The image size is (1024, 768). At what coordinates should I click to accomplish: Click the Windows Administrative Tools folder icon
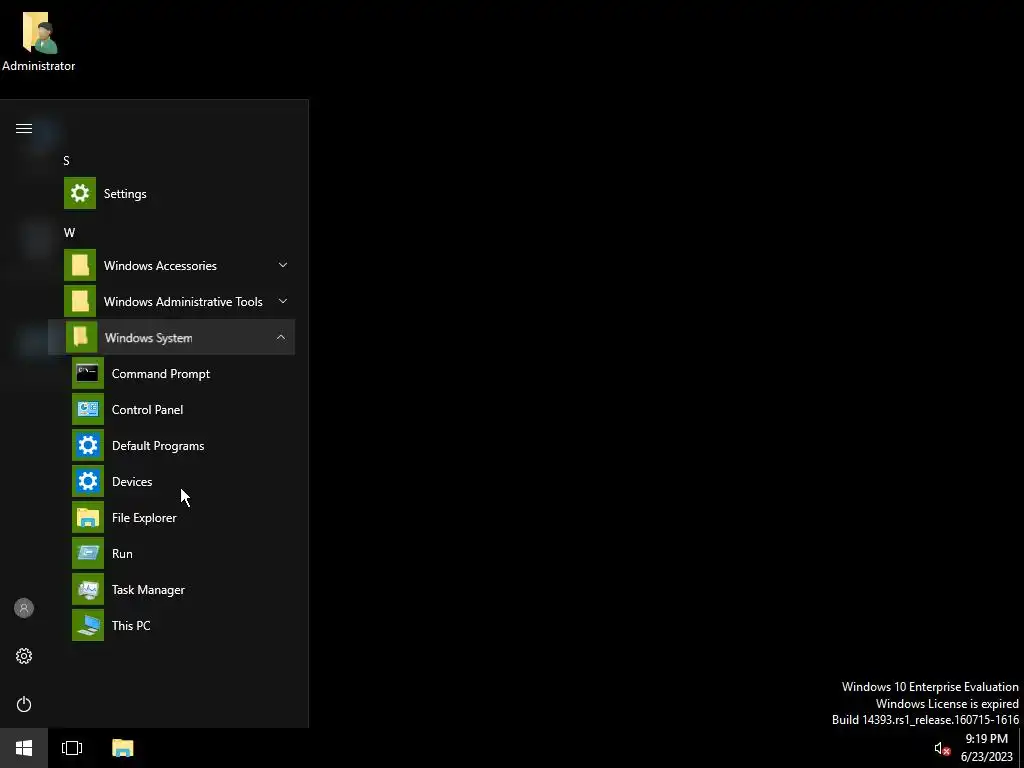[x=80, y=301]
